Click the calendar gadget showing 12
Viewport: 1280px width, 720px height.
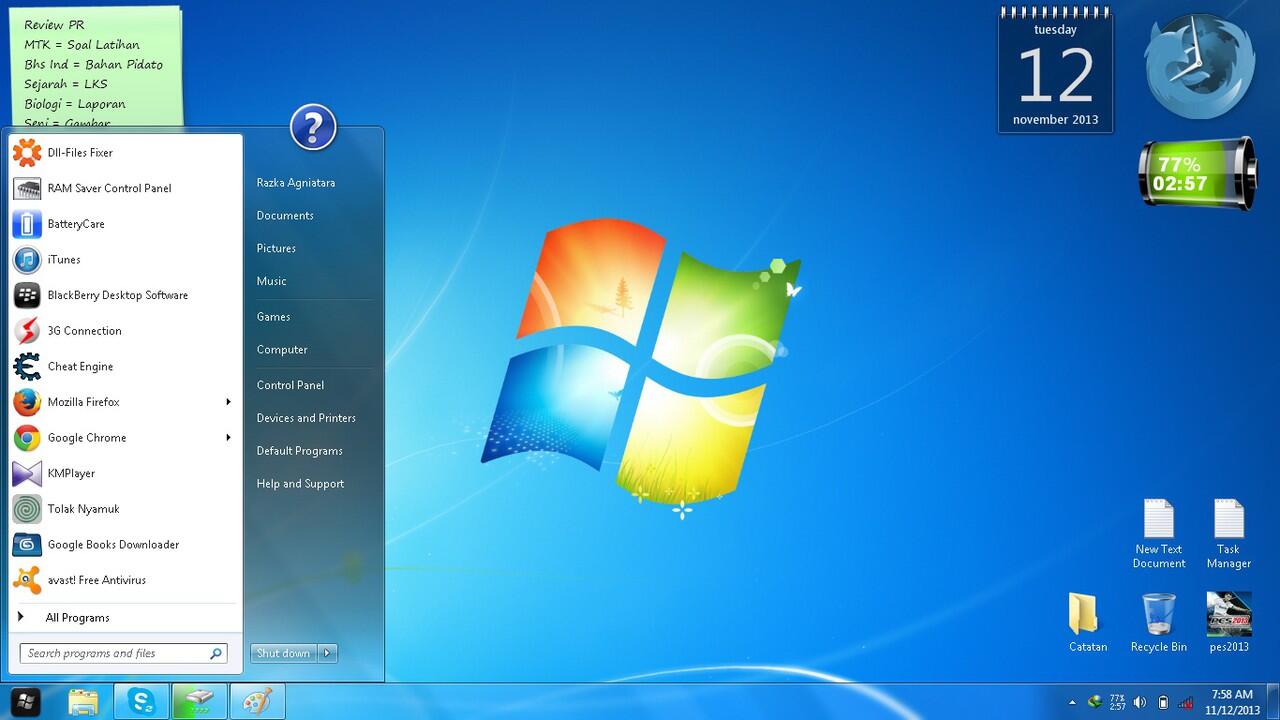1056,70
